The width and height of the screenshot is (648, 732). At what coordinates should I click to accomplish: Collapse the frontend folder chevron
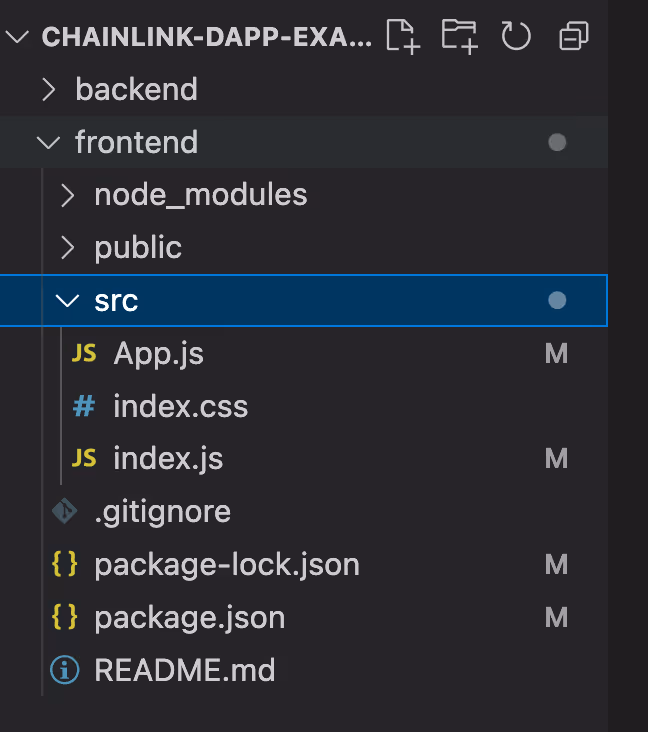click(49, 142)
